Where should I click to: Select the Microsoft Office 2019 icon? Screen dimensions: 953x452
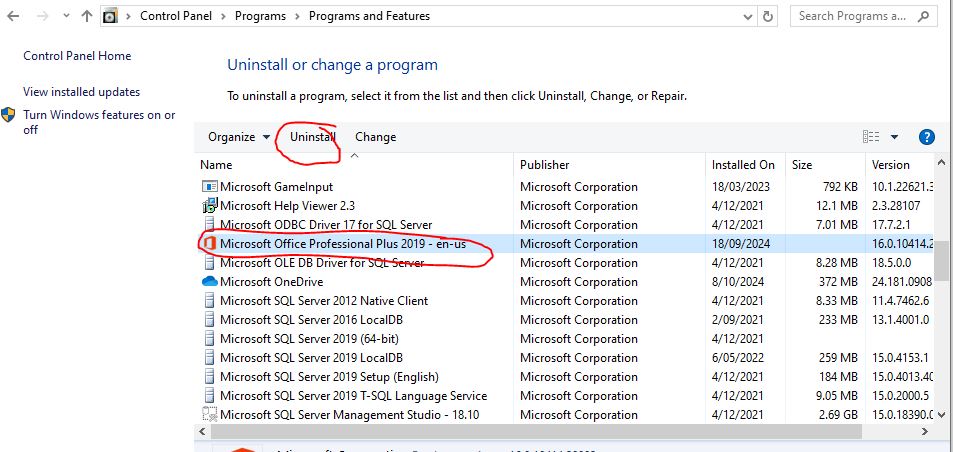(210, 244)
